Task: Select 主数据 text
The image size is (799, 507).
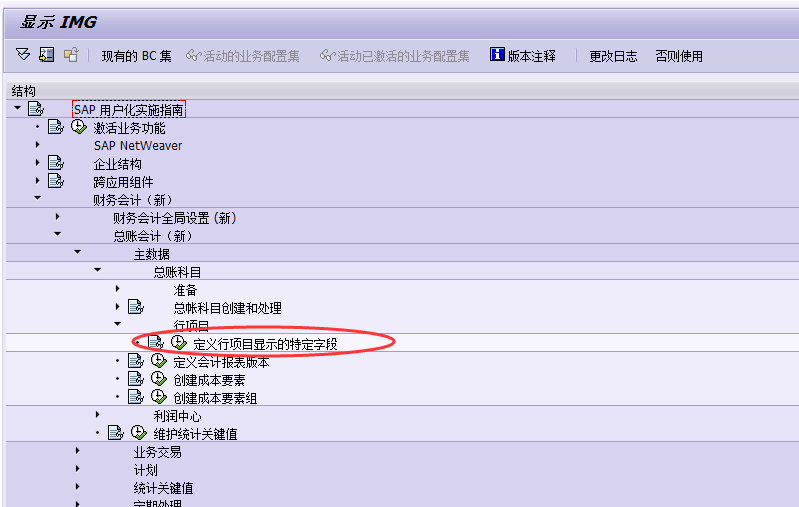Action: tap(151, 254)
